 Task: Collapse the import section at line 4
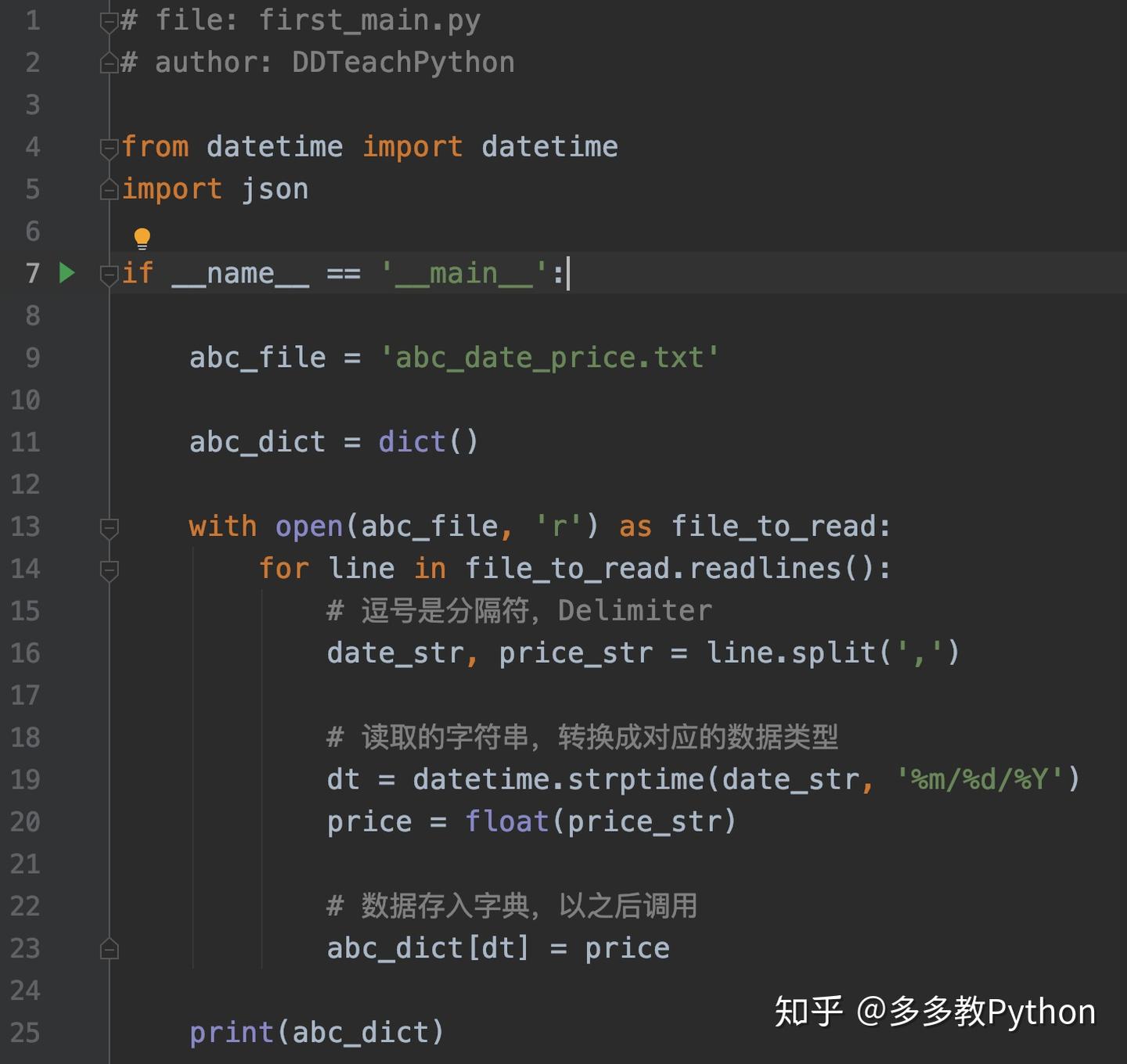point(110,146)
